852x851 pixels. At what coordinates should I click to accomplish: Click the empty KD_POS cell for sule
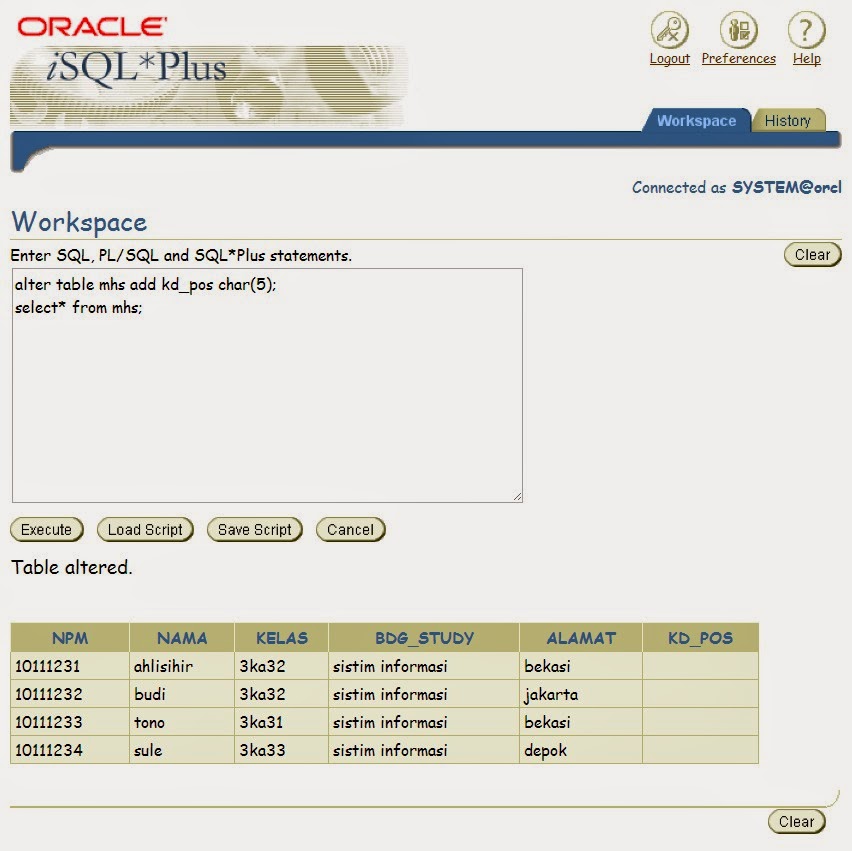[x=700, y=750]
